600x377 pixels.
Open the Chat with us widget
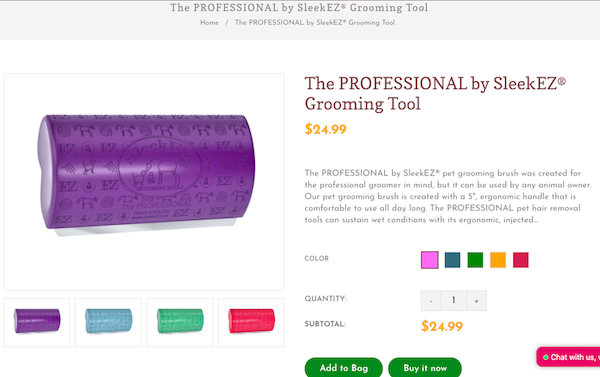click(x=568, y=357)
